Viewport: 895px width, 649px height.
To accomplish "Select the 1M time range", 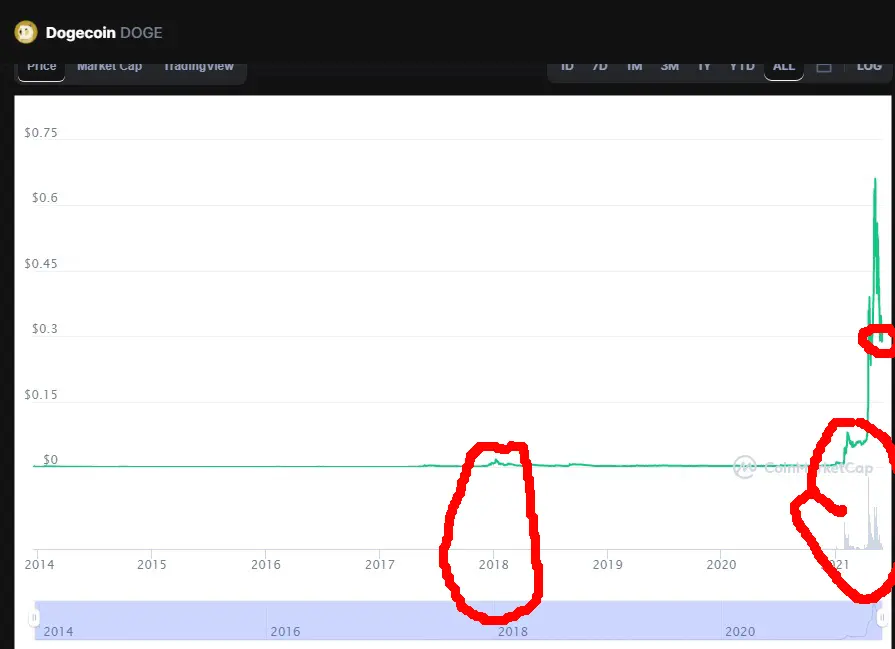I will click(635, 67).
